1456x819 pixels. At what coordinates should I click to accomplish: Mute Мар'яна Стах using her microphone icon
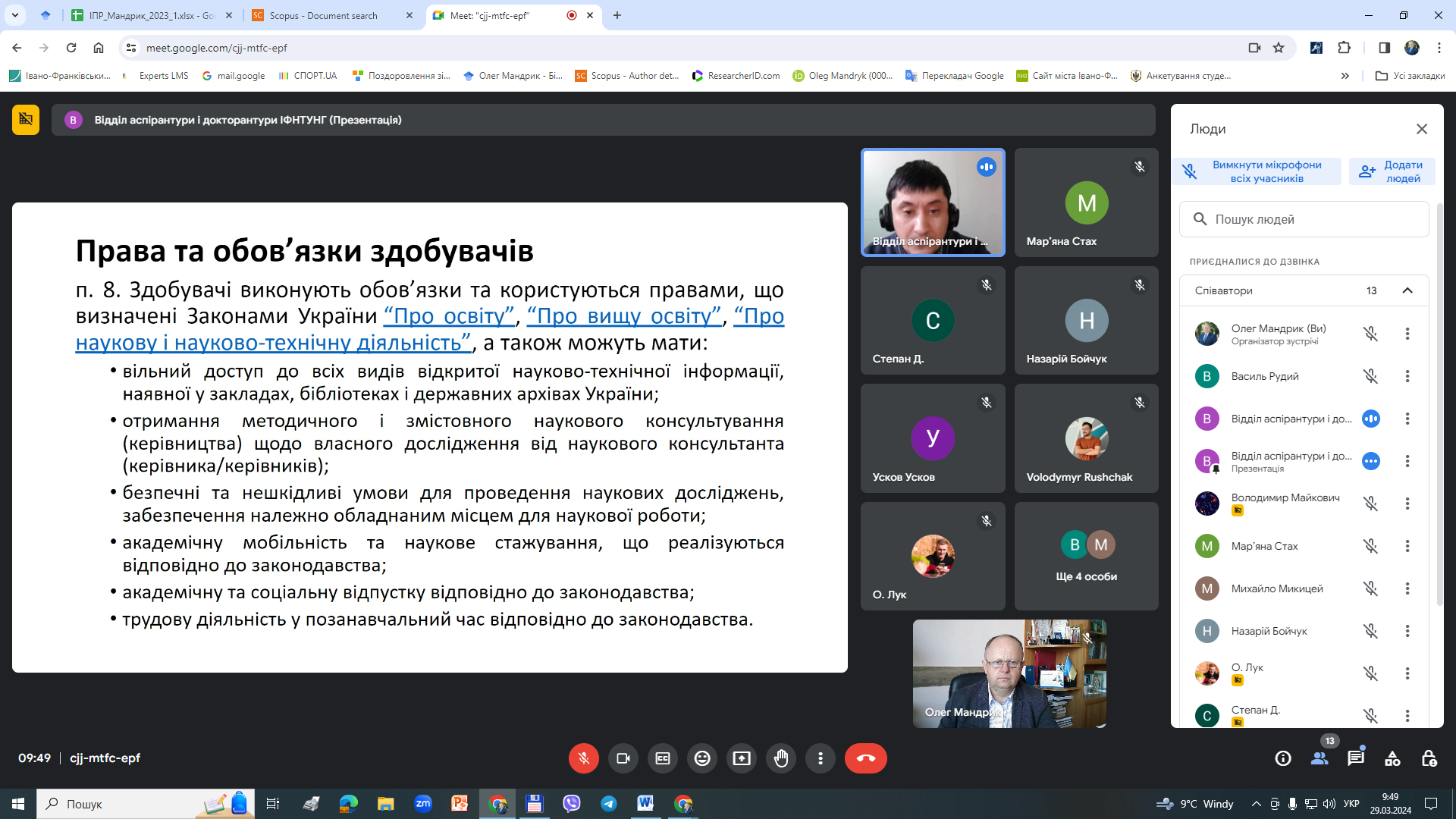coord(1370,545)
